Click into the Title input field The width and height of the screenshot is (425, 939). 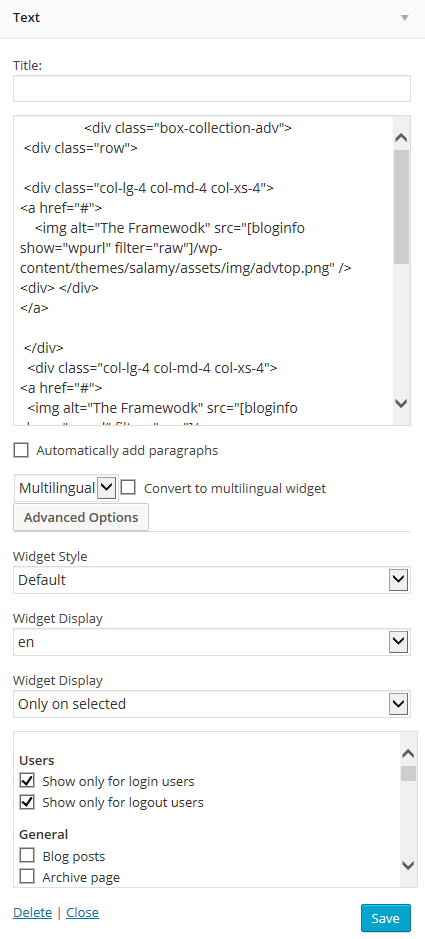[212, 88]
